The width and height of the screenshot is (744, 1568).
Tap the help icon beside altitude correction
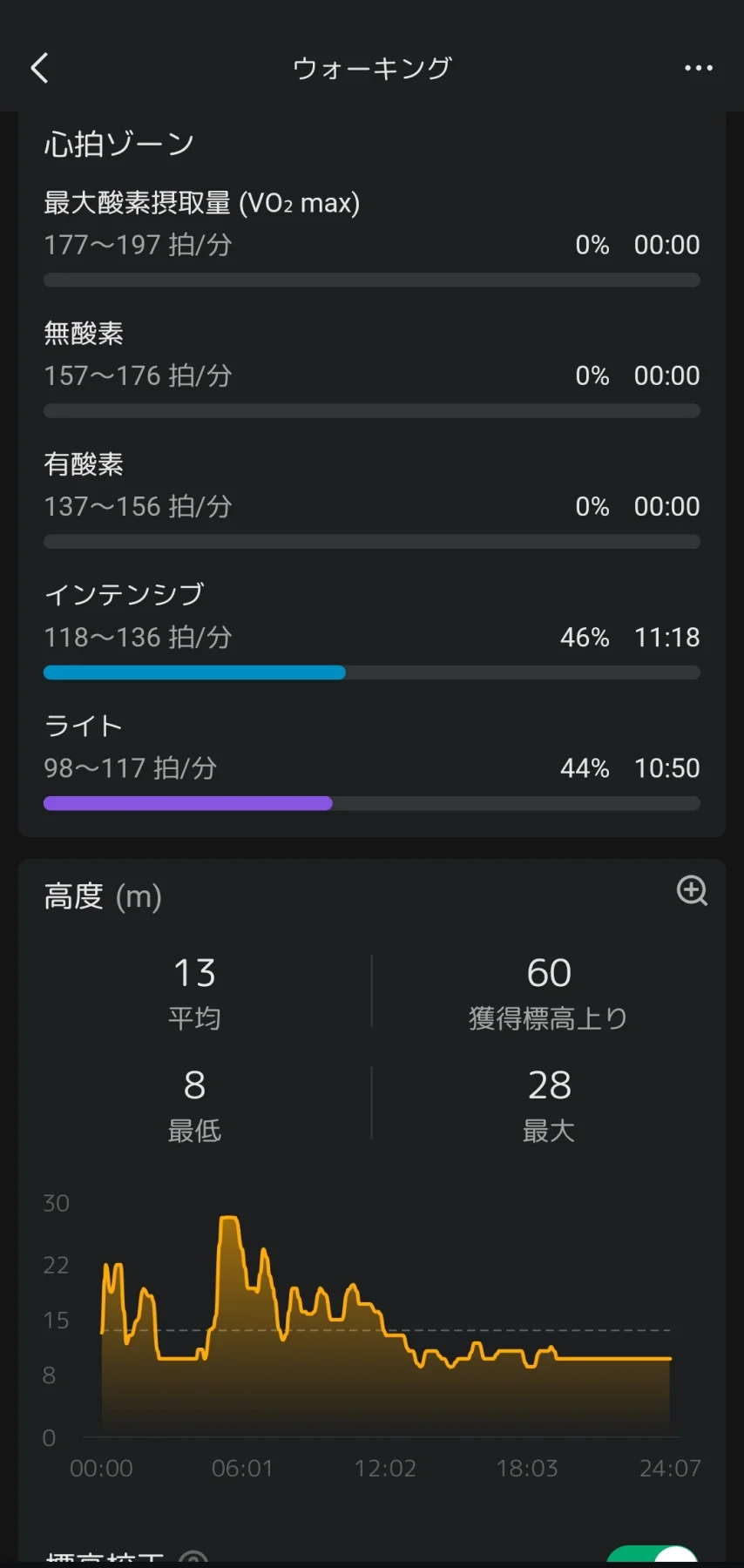click(x=193, y=1559)
